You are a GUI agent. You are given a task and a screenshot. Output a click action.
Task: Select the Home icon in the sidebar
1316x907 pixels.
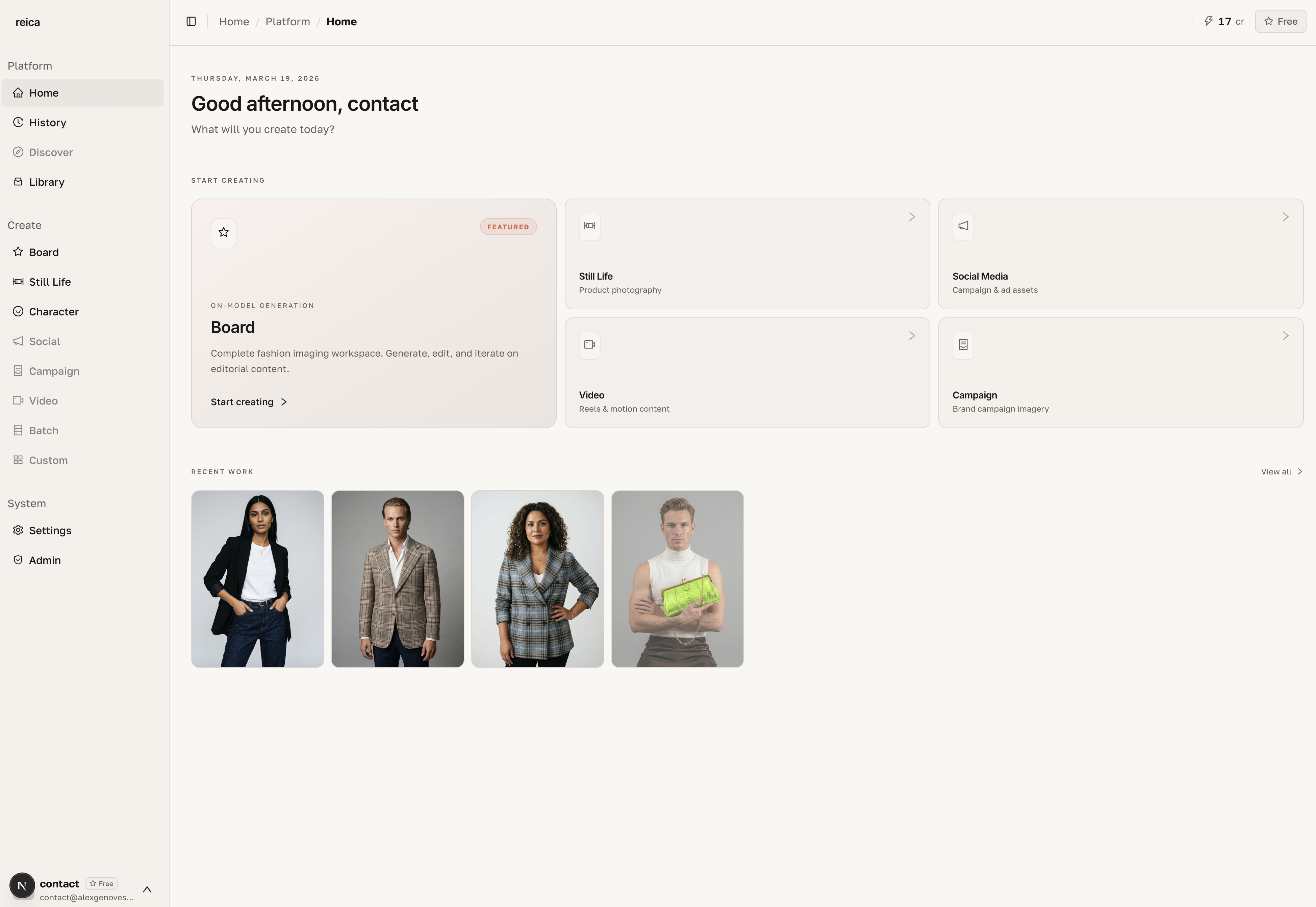pos(18,93)
